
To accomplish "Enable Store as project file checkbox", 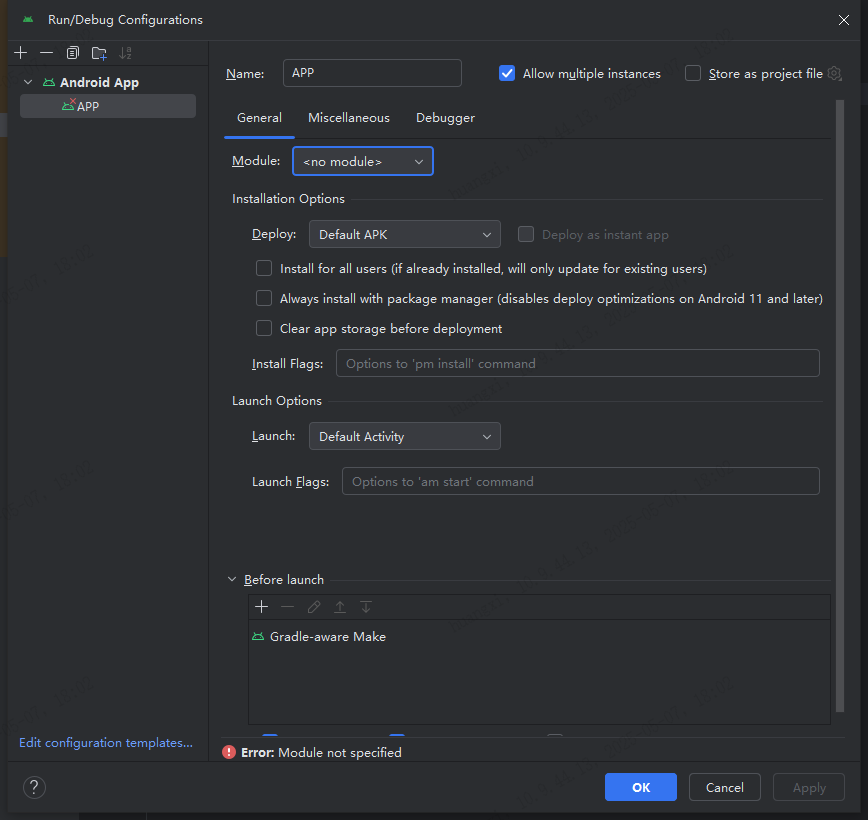I will tap(693, 74).
